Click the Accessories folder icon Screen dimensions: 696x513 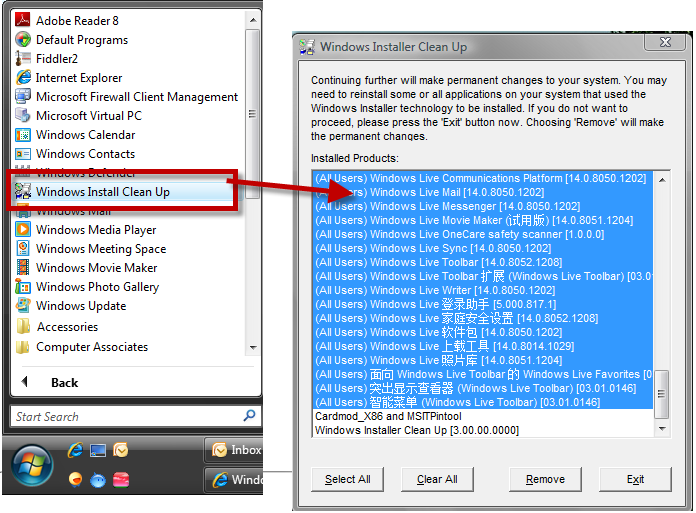pyautogui.click(x=23, y=326)
